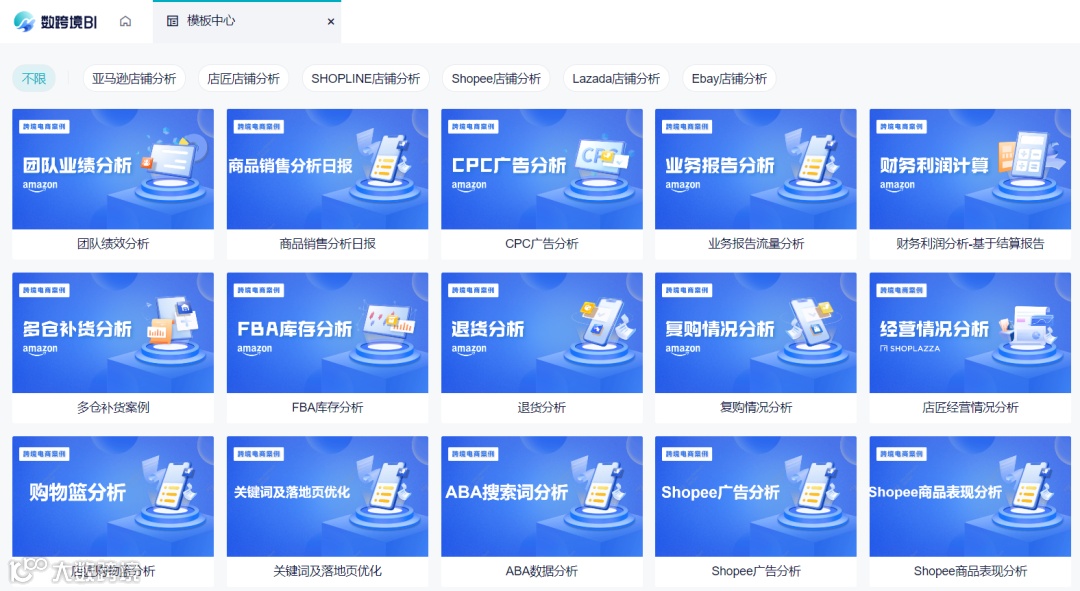The height and width of the screenshot is (591, 1080).
Task: Enable the 亚马逊店铺分析 filter
Action: [x=135, y=77]
